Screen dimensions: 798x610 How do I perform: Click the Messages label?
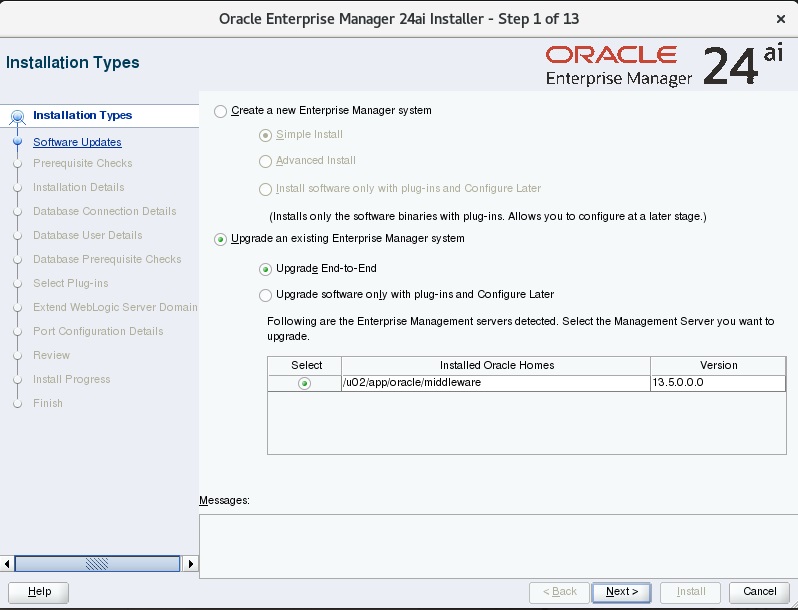(x=224, y=501)
